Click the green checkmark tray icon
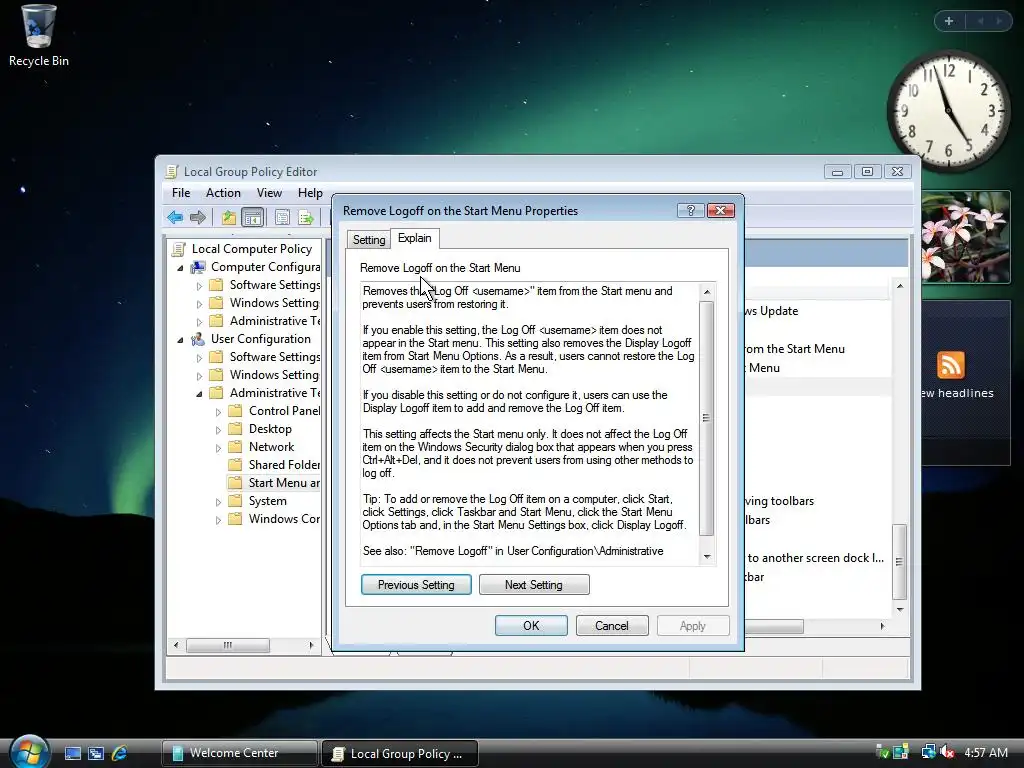 [x=882, y=752]
